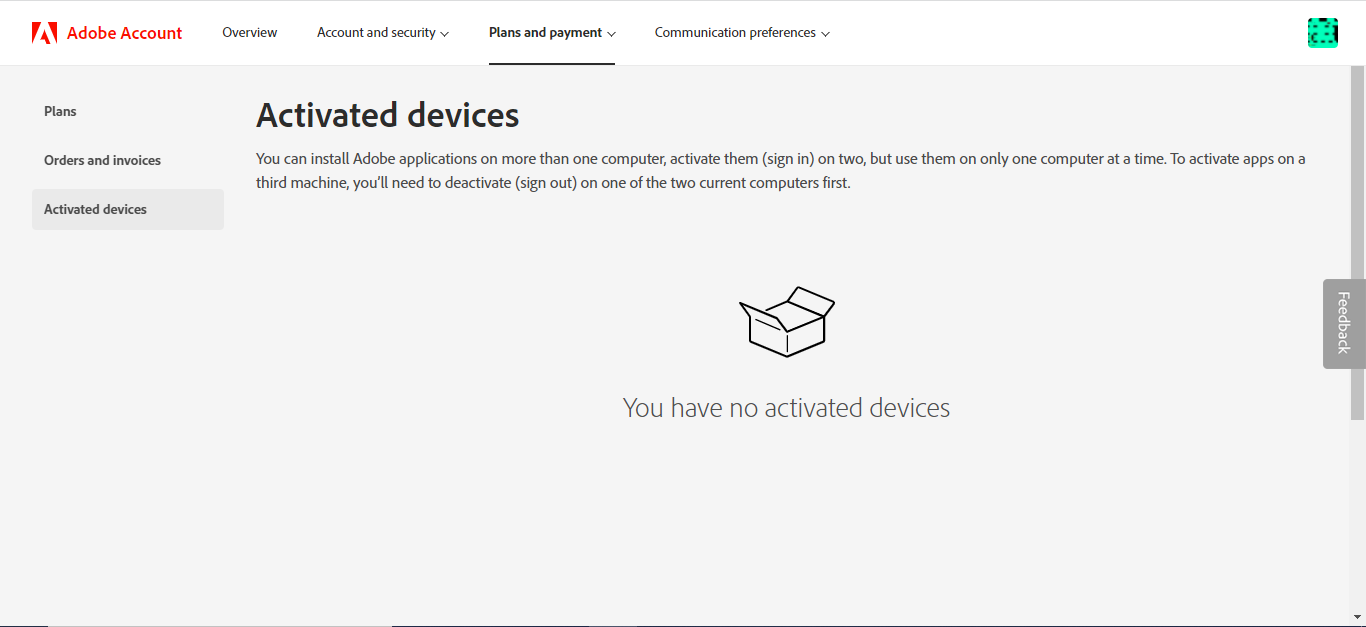
Task: Select the Plans and payment menu label
Action: 545,33
